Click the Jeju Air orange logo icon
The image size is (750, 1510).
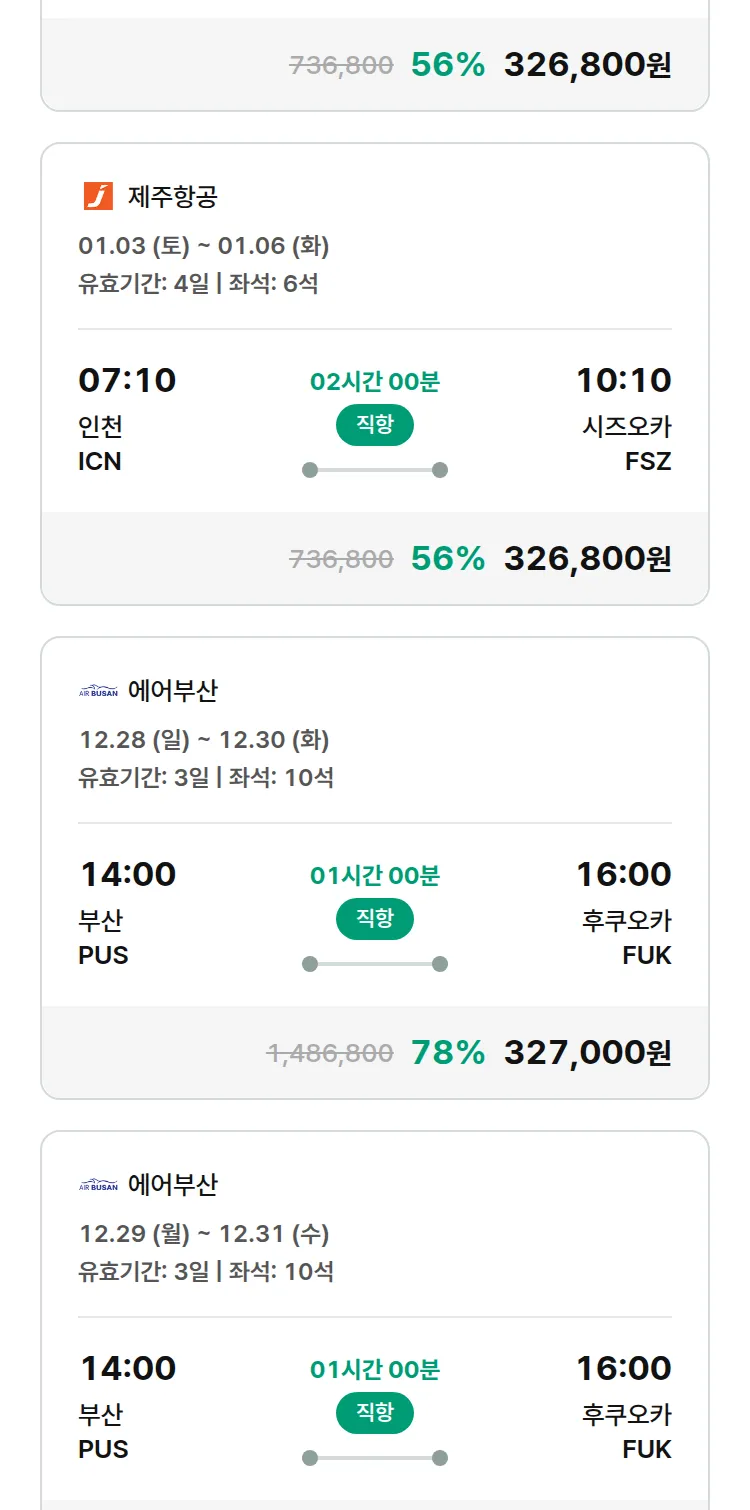tap(98, 196)
